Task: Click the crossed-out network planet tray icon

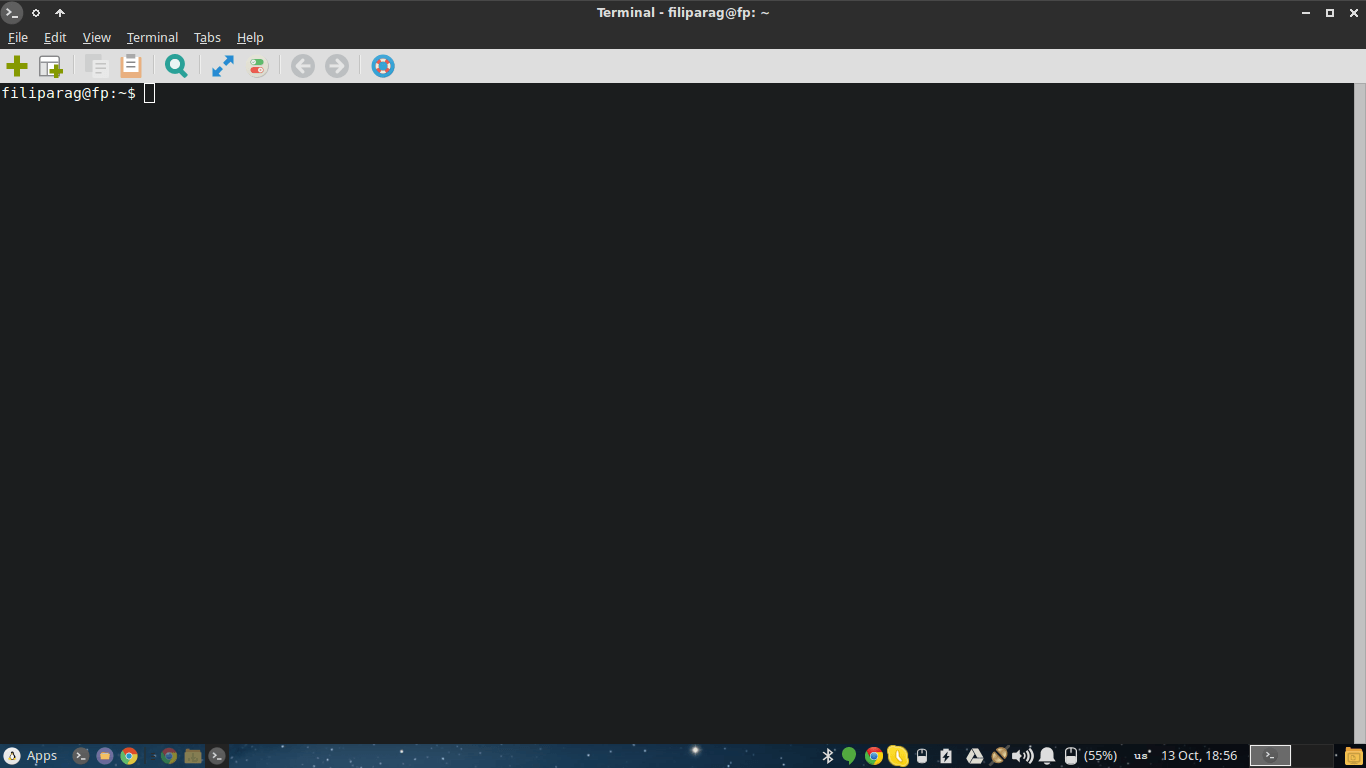Action: (x=998, y=756)
